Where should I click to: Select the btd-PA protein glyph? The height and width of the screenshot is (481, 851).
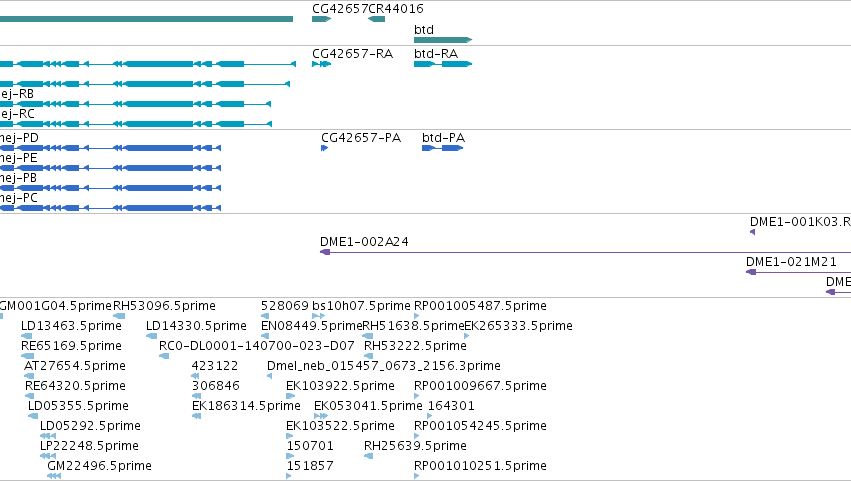443,148
